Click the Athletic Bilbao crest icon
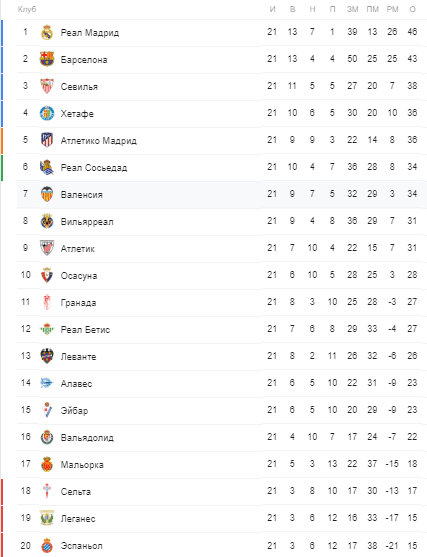The width and height of the screenshot is (427, 557). point(47,248)
